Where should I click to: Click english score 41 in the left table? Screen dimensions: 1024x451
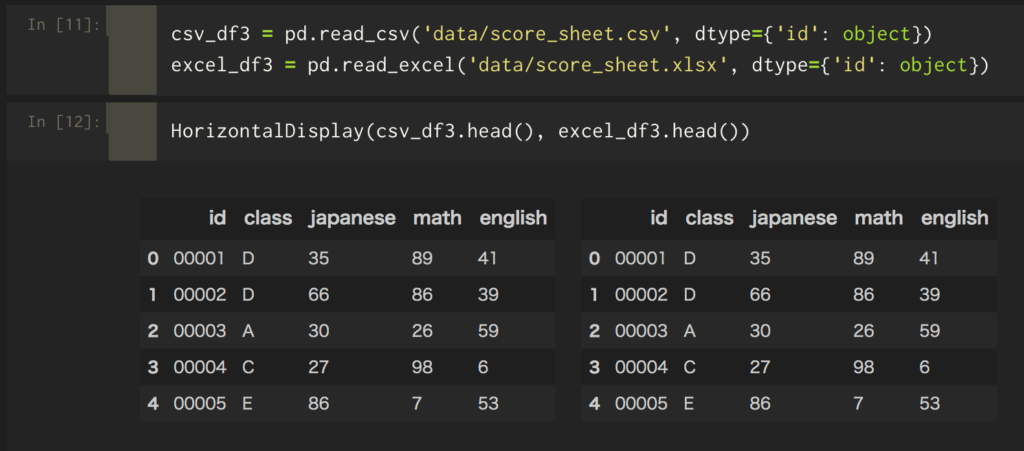(487, 258)
